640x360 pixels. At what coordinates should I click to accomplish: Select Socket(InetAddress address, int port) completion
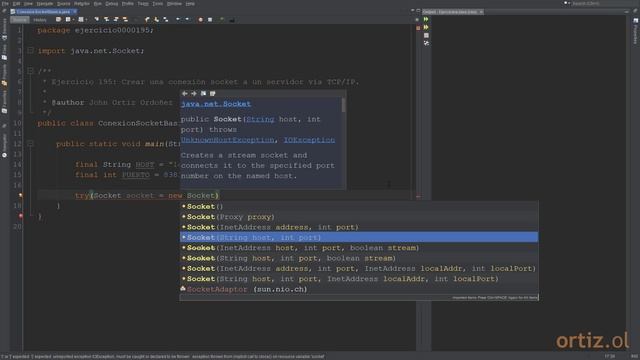click(359, 227)
